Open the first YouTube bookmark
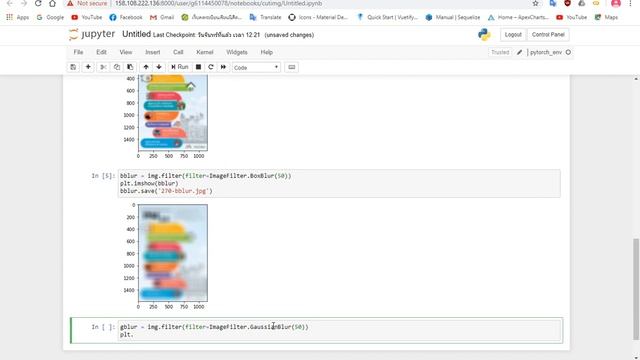The height and width of the screenshot is (360, 640). coord(87,17)
